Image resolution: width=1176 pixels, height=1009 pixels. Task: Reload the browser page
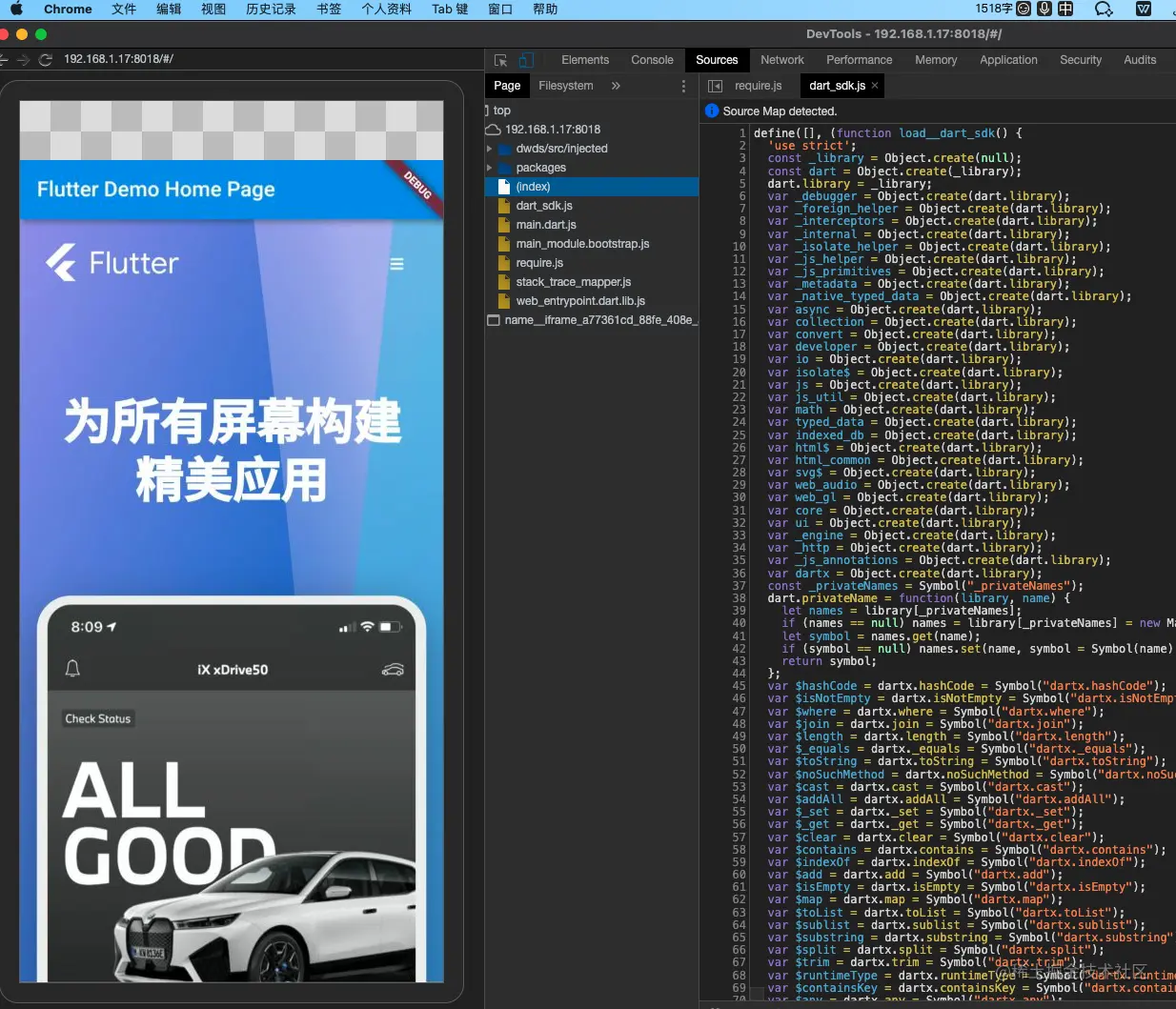45,60
